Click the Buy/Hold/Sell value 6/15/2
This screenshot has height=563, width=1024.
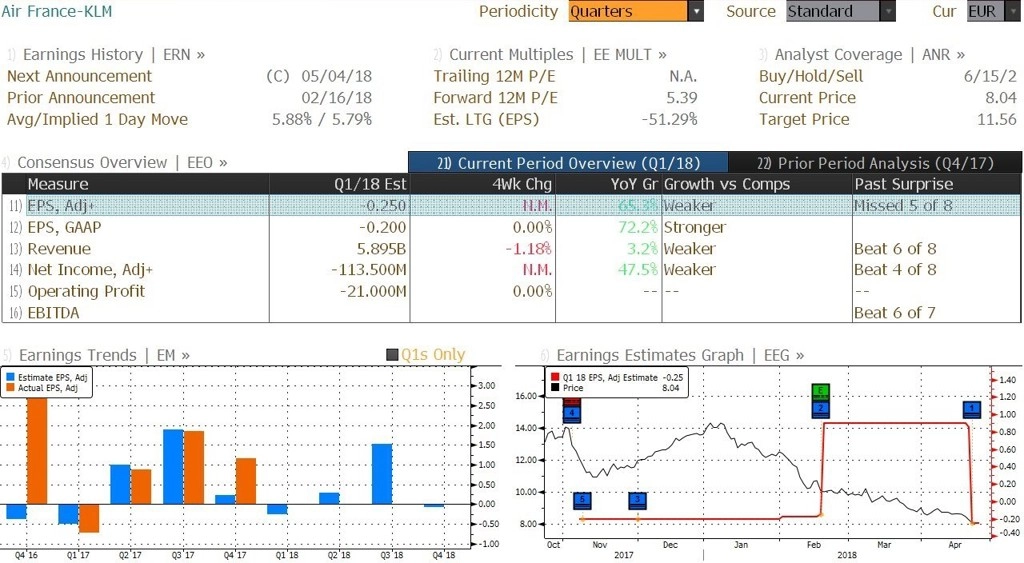point(990,76)
